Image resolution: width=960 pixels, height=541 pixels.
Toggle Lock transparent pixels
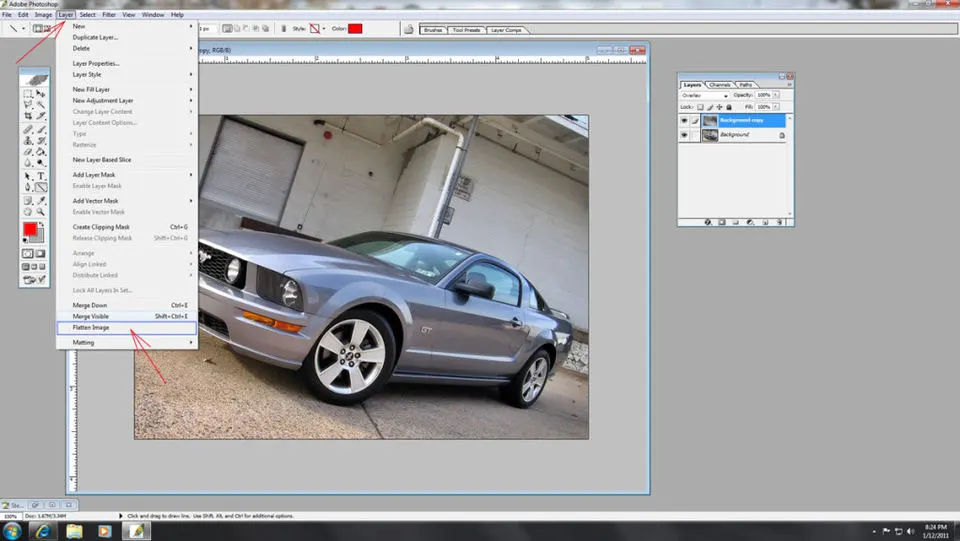coord(700,107)
